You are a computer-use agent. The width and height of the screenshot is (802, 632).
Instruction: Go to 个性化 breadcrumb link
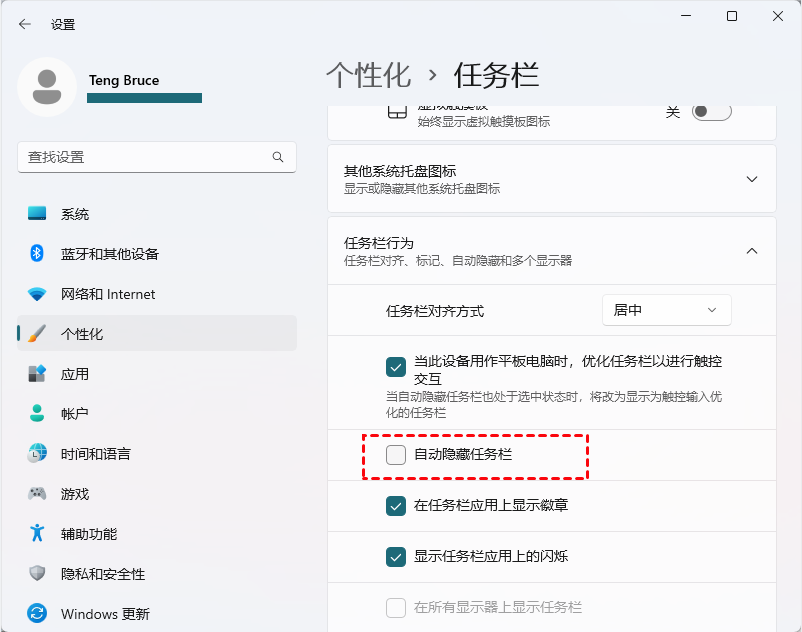point(368,75)
